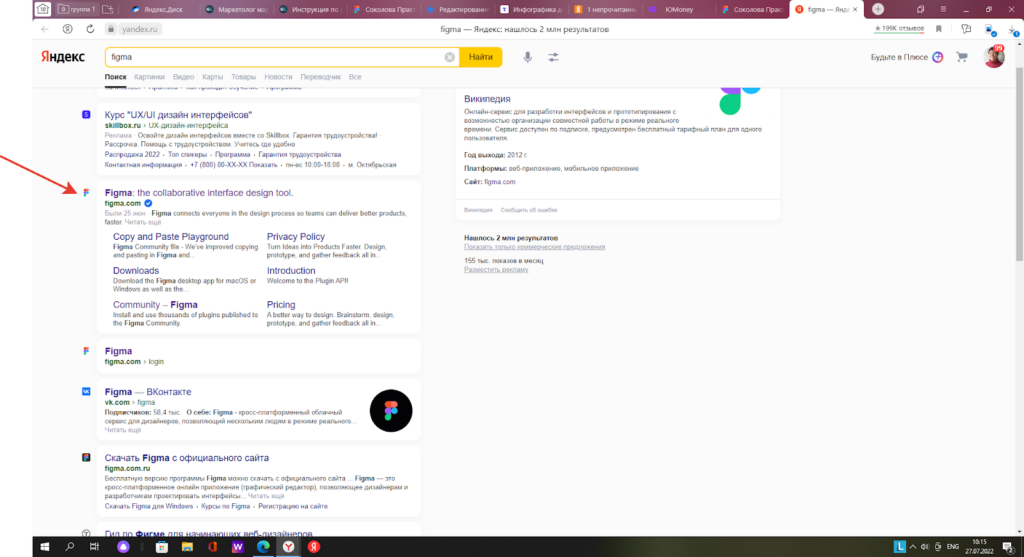Switch to the Товары search tab
Screen dimensions: 1024x557
click(244, 77)
